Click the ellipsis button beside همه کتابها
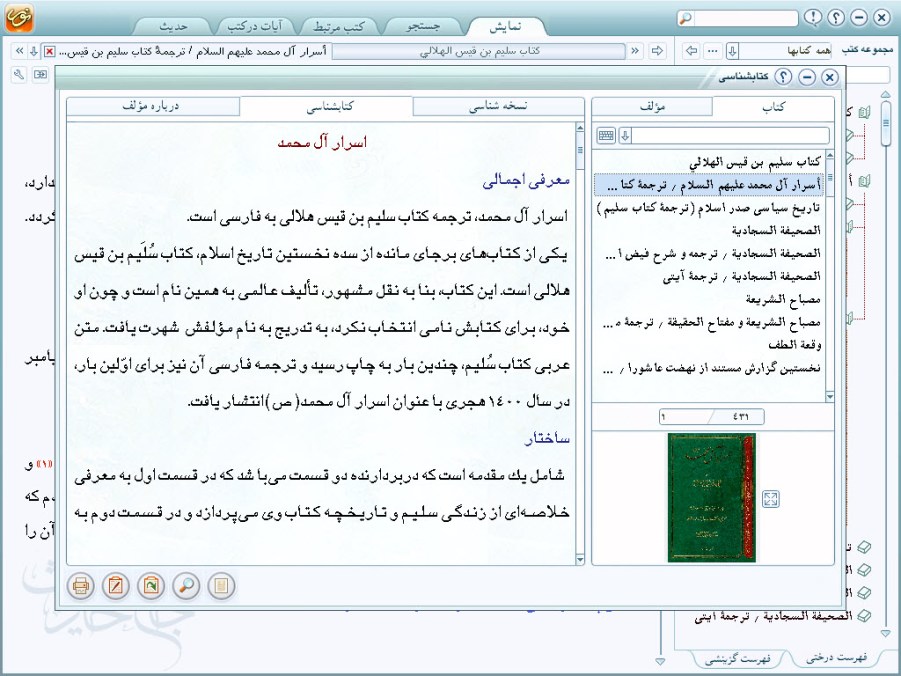This screenshot has width=901, height=676. tap(713, 51)
